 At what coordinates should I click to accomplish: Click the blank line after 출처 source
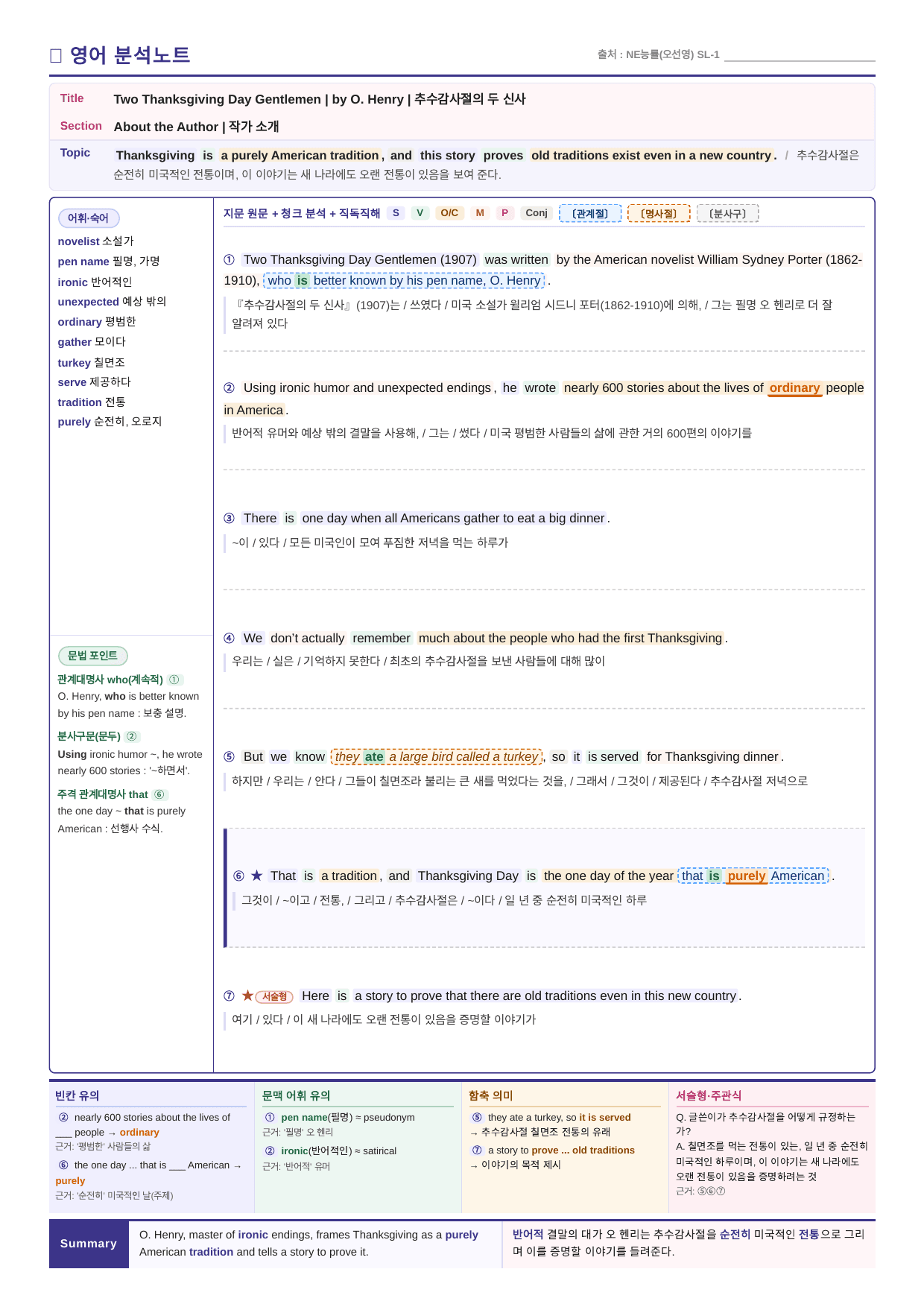[x=800, y=55]
